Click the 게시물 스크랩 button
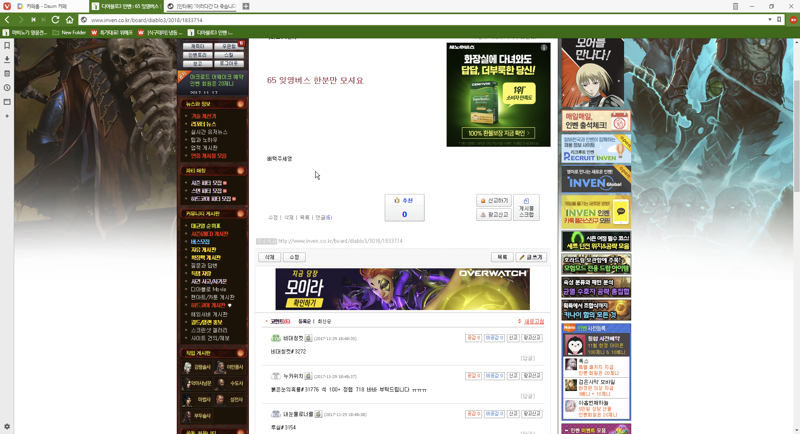 pos(526,208)
